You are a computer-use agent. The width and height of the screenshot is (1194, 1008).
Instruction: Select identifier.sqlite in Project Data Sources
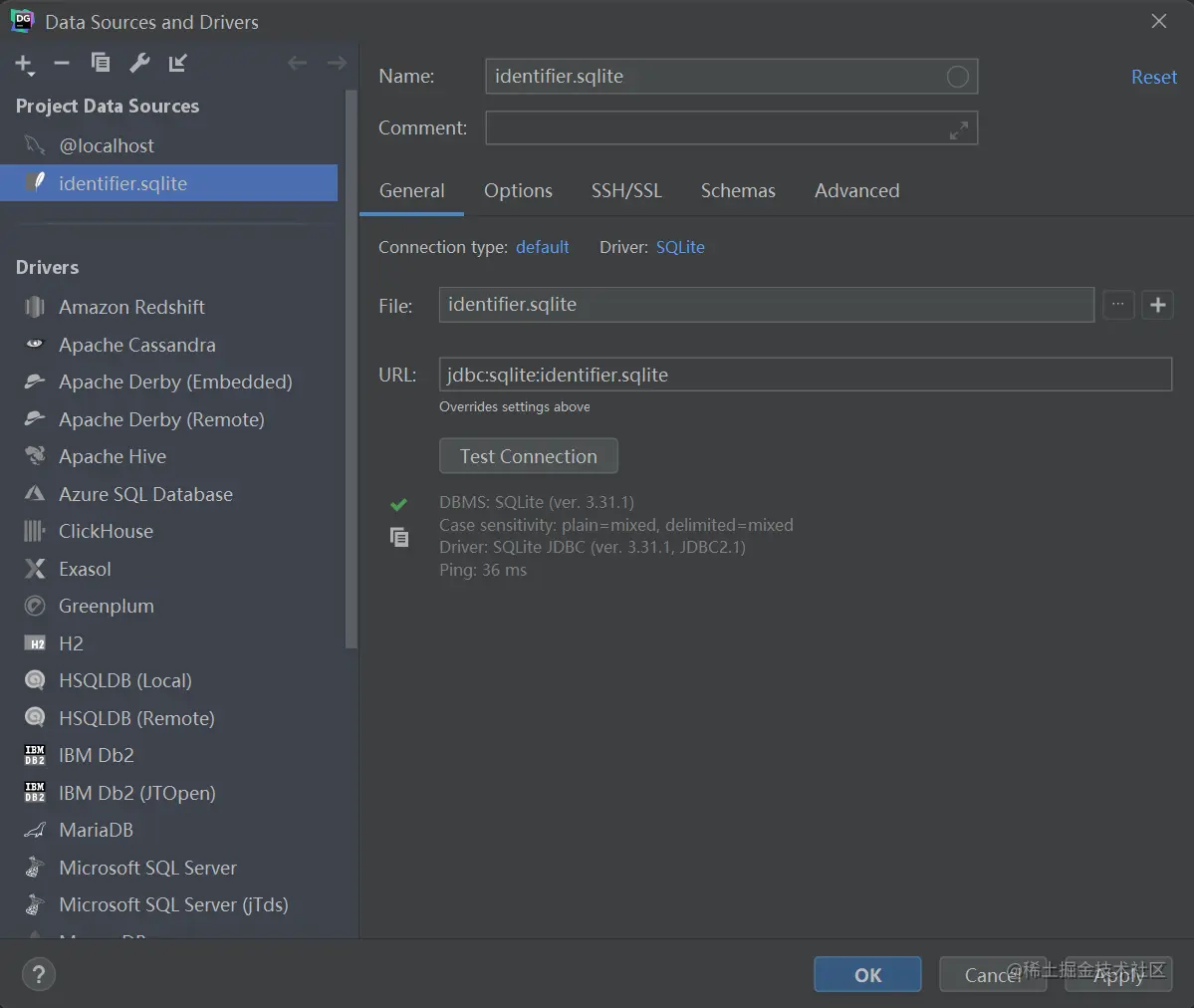tap(168, 183)
